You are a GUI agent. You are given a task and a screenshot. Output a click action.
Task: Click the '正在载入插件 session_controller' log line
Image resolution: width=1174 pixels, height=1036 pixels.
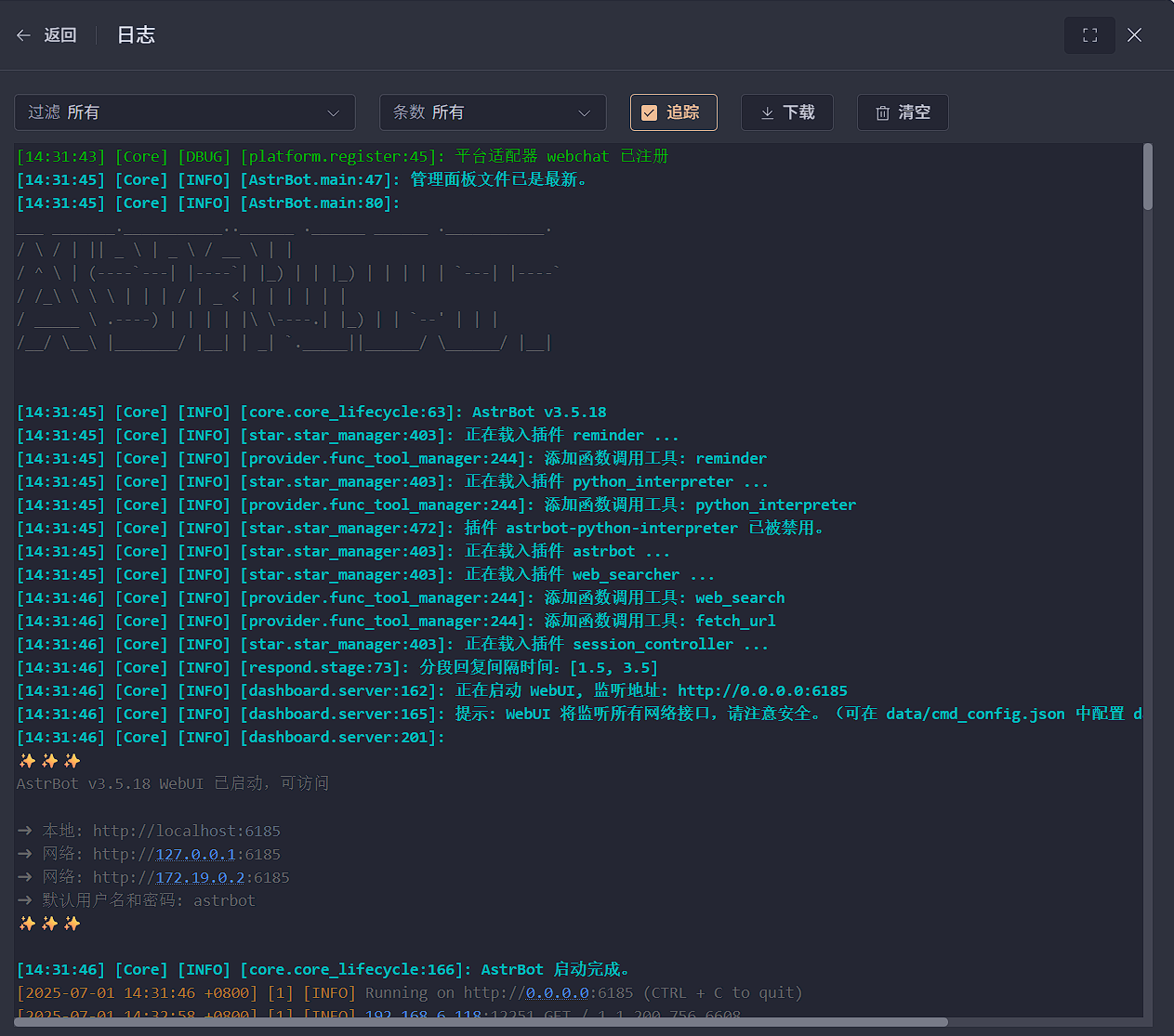click(x=392, y=645)
